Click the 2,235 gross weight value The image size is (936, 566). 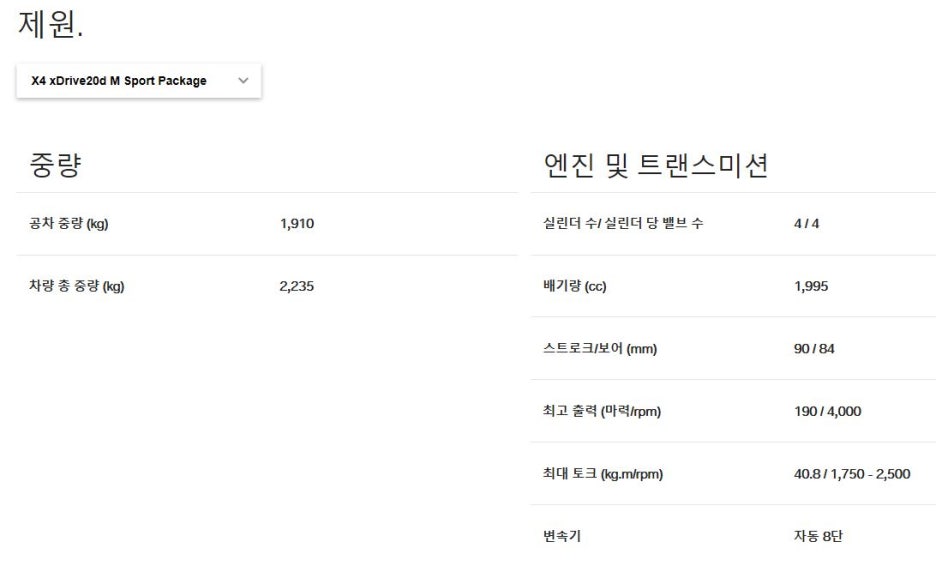click(x=297, y=286)
